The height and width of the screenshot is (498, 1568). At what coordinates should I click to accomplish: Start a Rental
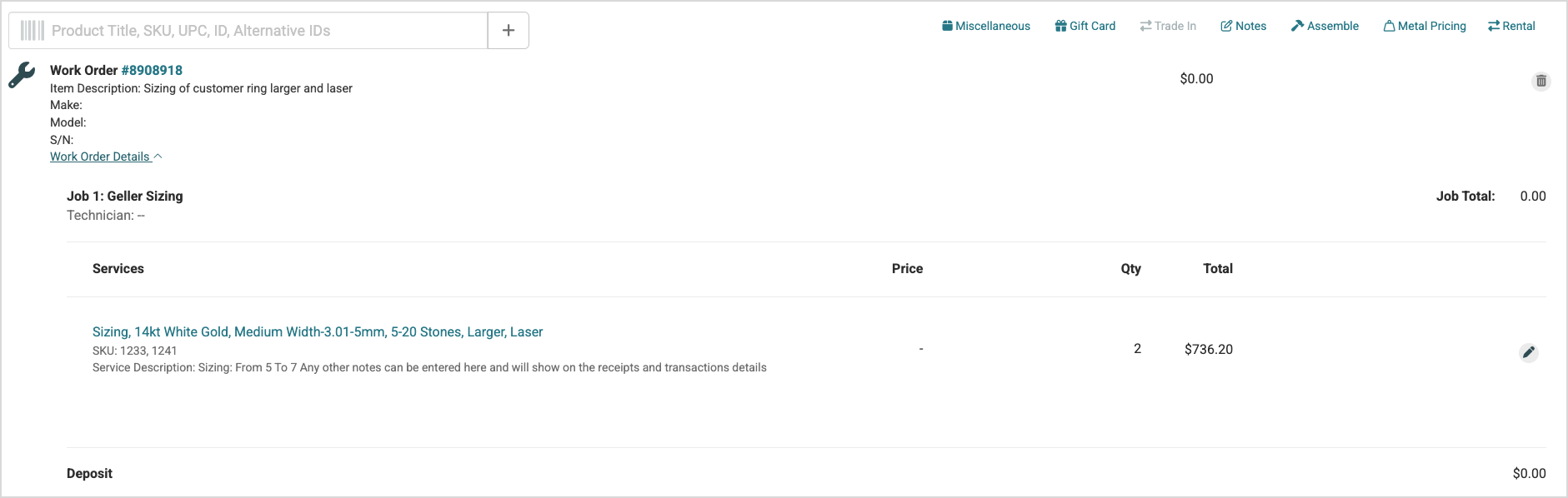tap(1511, 26)
